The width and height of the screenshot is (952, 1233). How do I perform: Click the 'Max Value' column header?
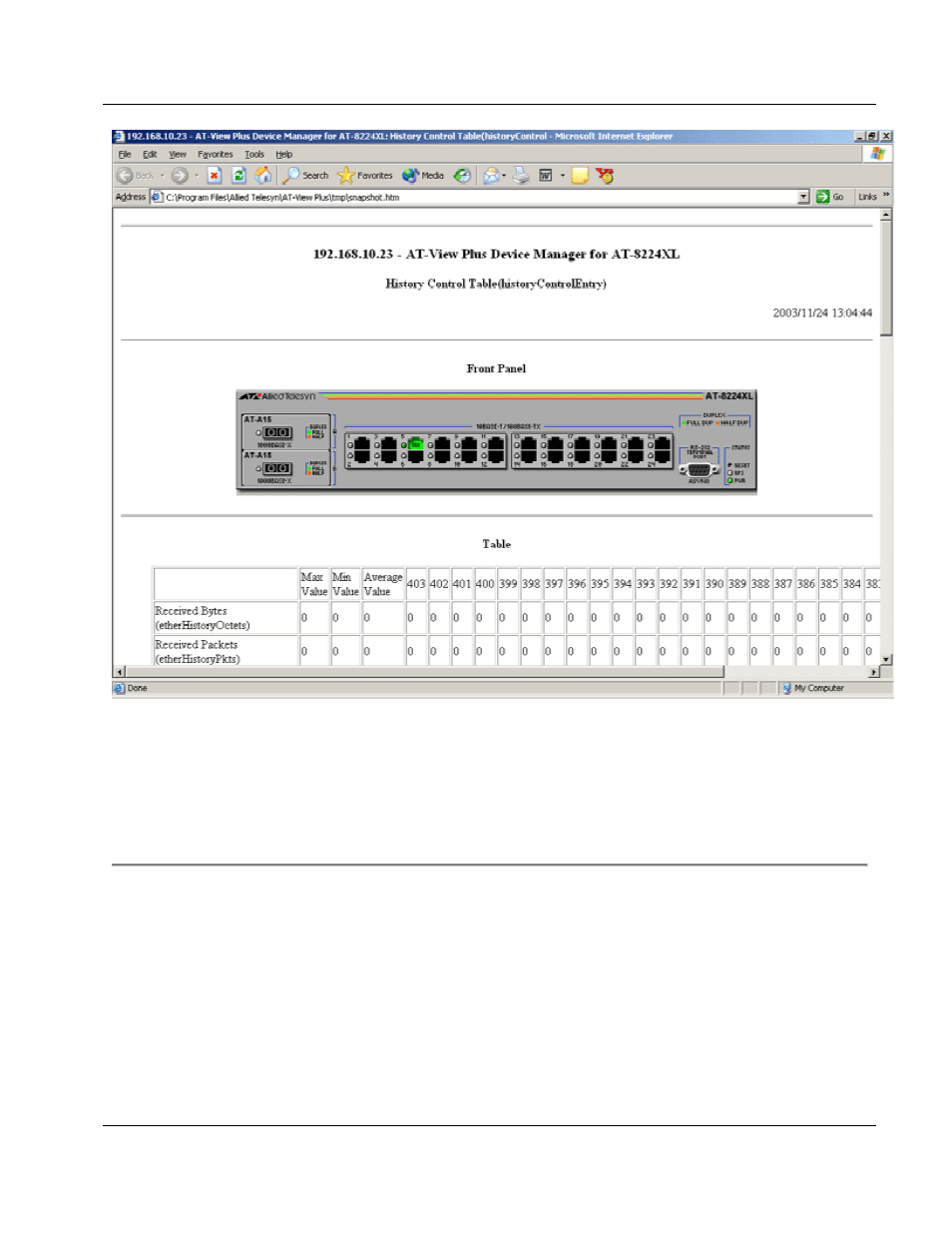314,585
